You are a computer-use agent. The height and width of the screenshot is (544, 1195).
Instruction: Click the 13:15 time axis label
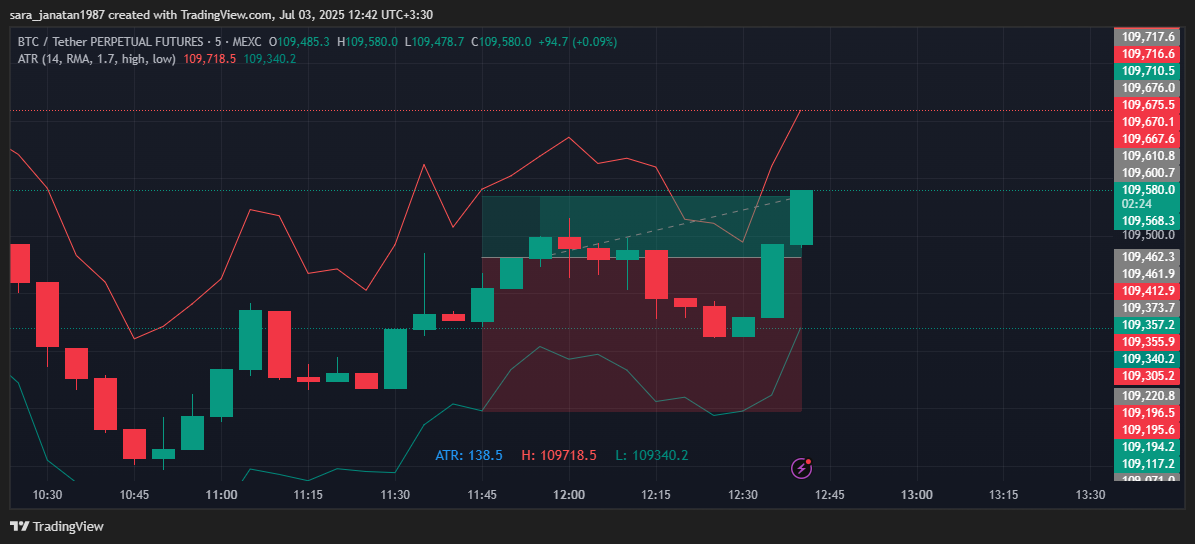click(x=1003, y=495)
